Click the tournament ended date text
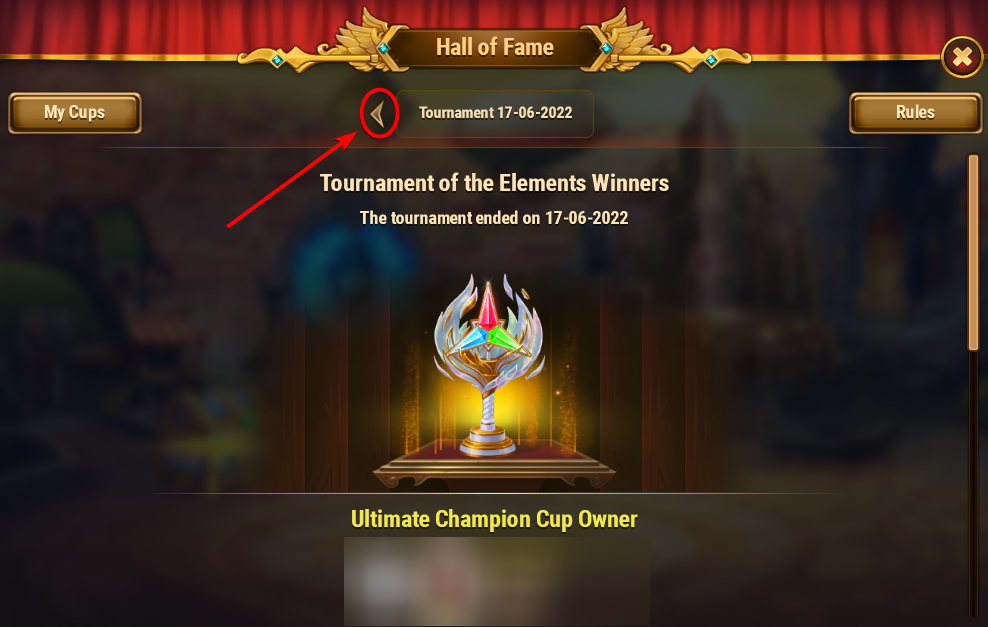 494,218
